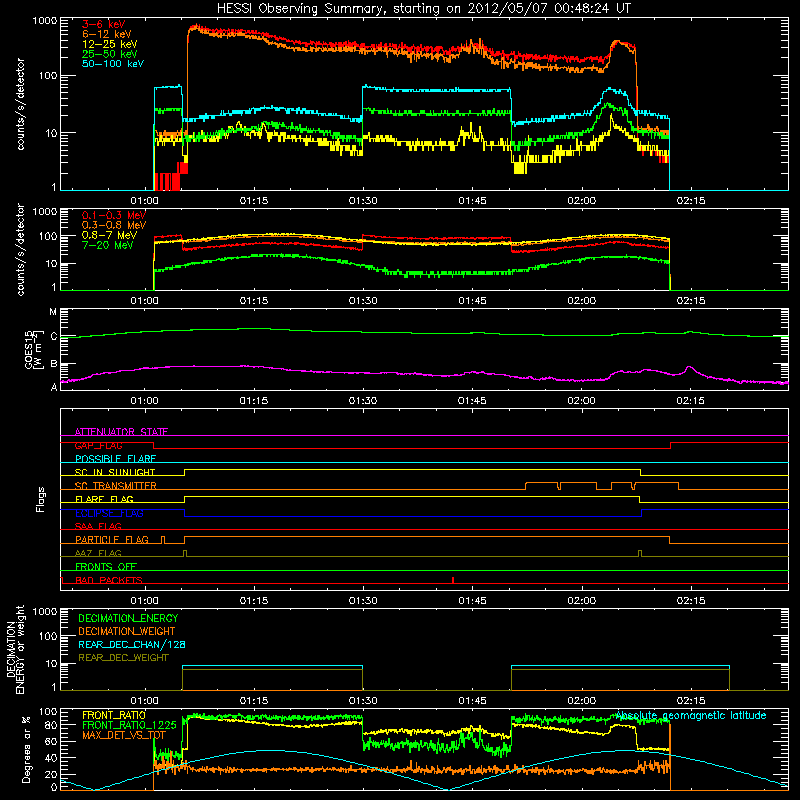
Task: Click the REAR_DEC_CHAN/128 legend entry
Action: point(132,644)
